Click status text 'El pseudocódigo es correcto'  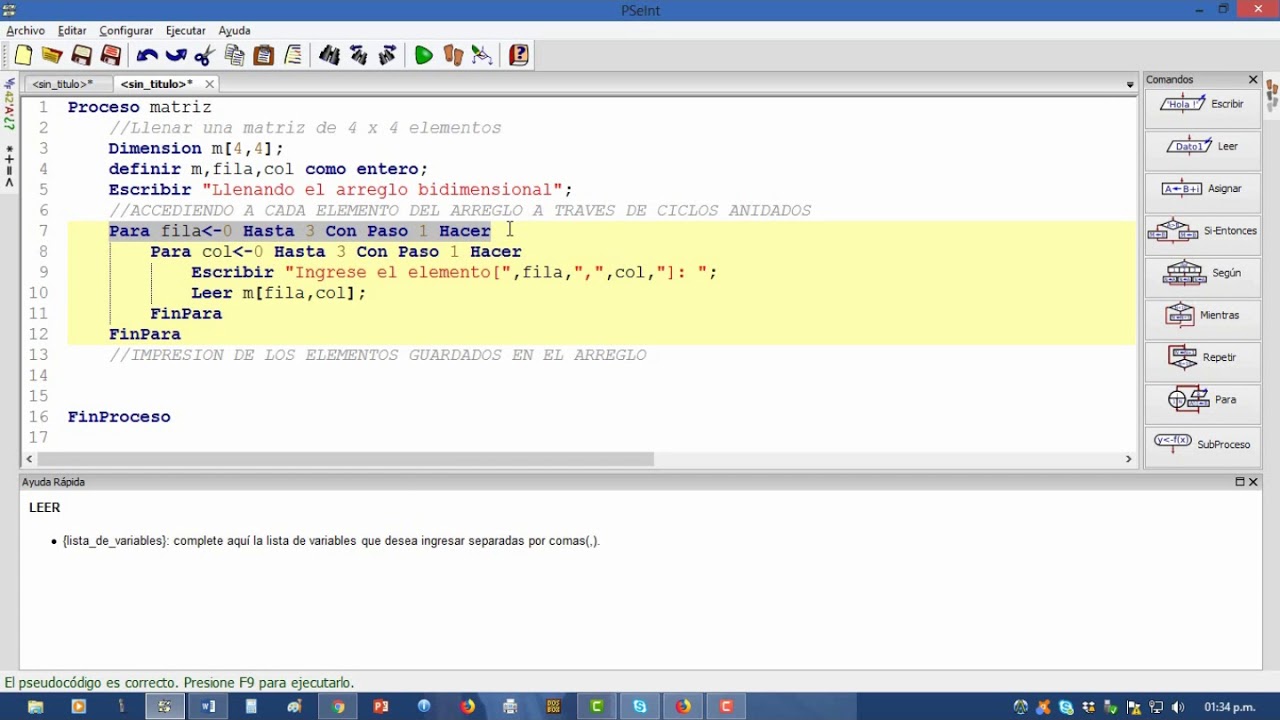[180, 683]
